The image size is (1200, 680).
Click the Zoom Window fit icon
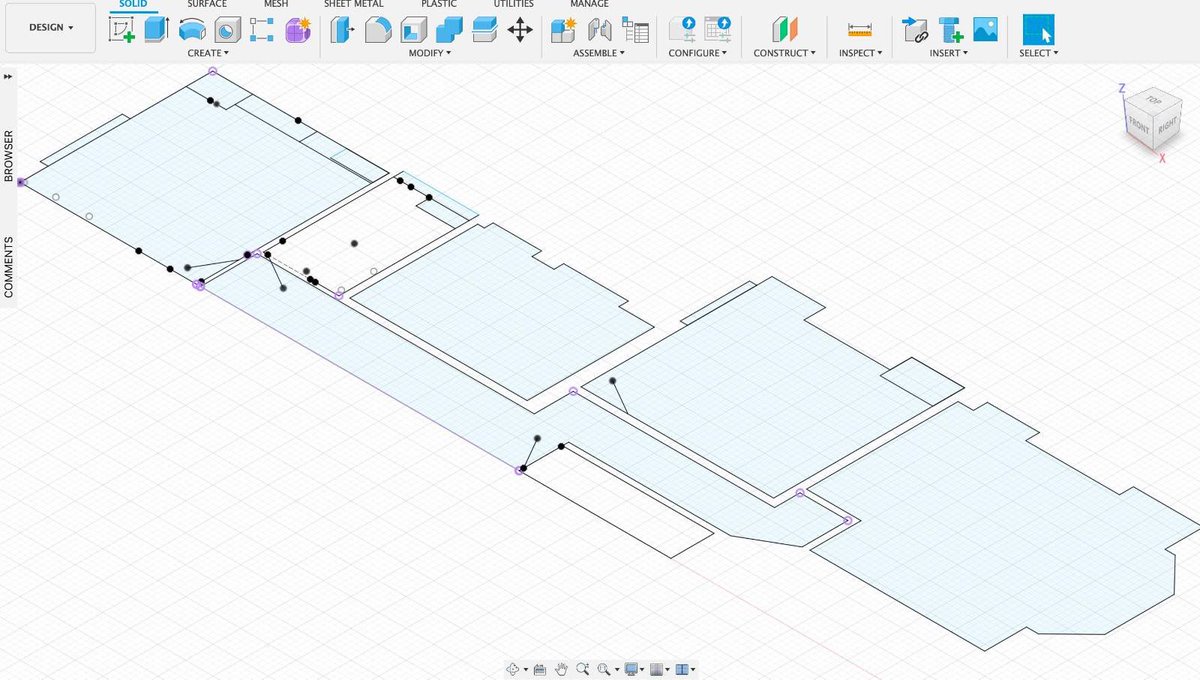click(606, 669)
